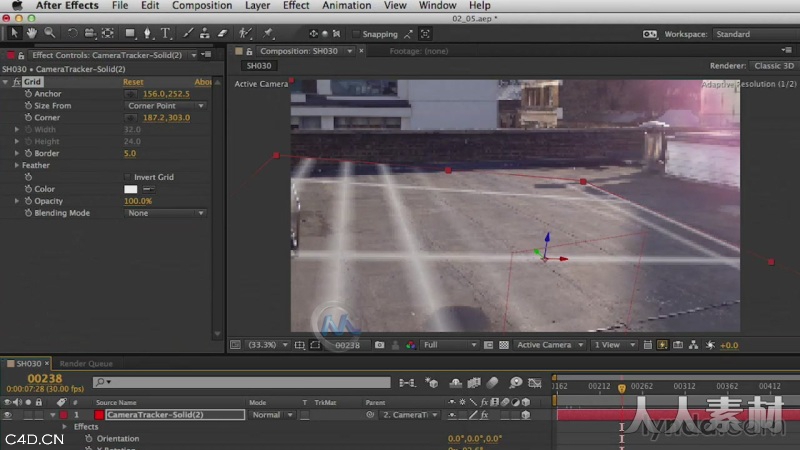Open the Effect menu
800x450 pixels.
click(296, 6)
